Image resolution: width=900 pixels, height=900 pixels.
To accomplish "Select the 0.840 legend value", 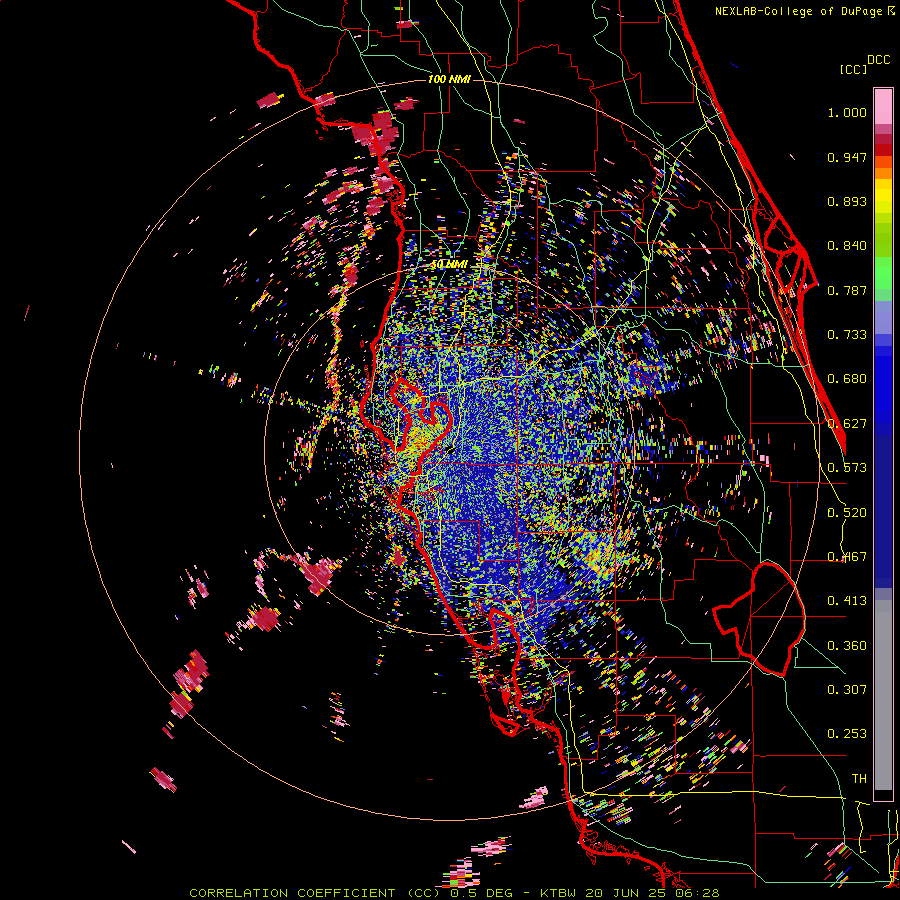I will (847, 246).
